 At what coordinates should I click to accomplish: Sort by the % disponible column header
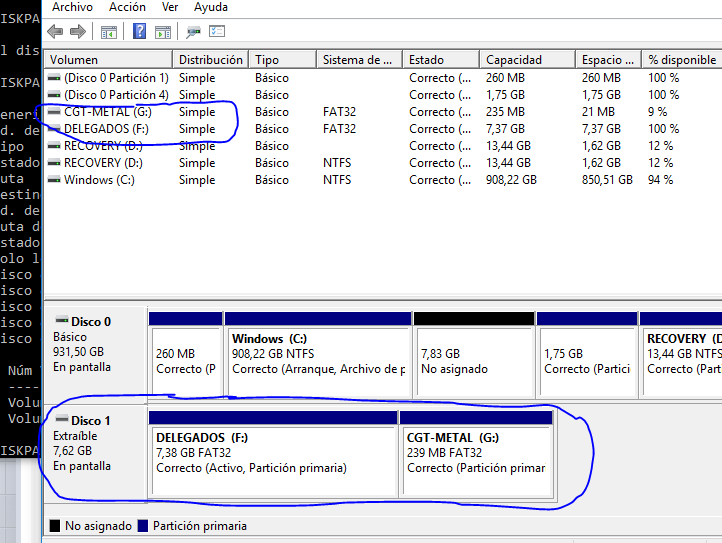tap(682, 60)
